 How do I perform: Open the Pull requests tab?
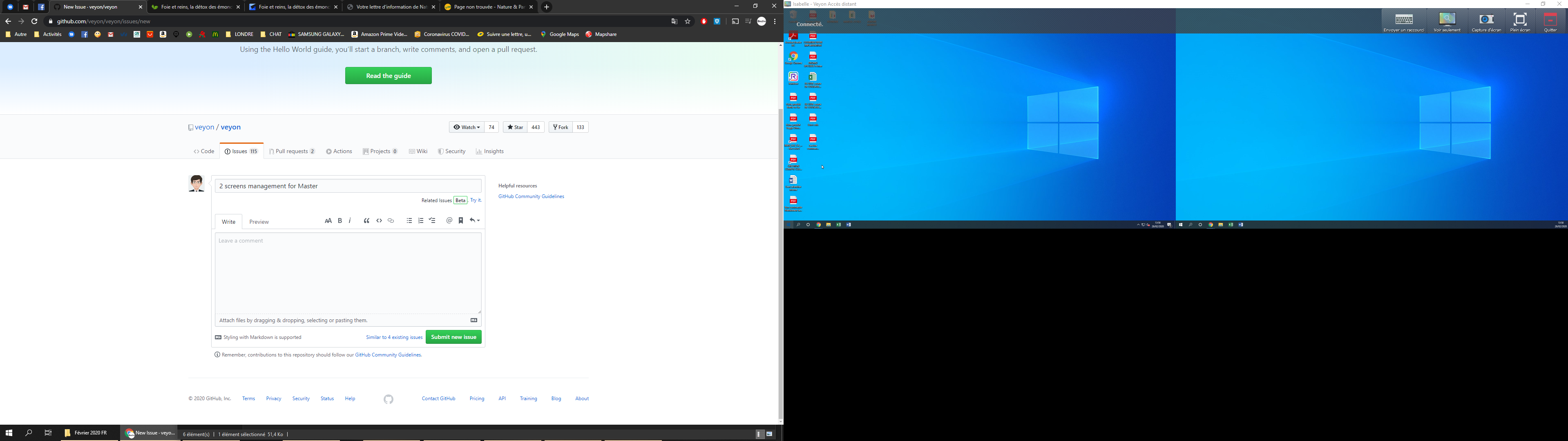pos(292,151)
